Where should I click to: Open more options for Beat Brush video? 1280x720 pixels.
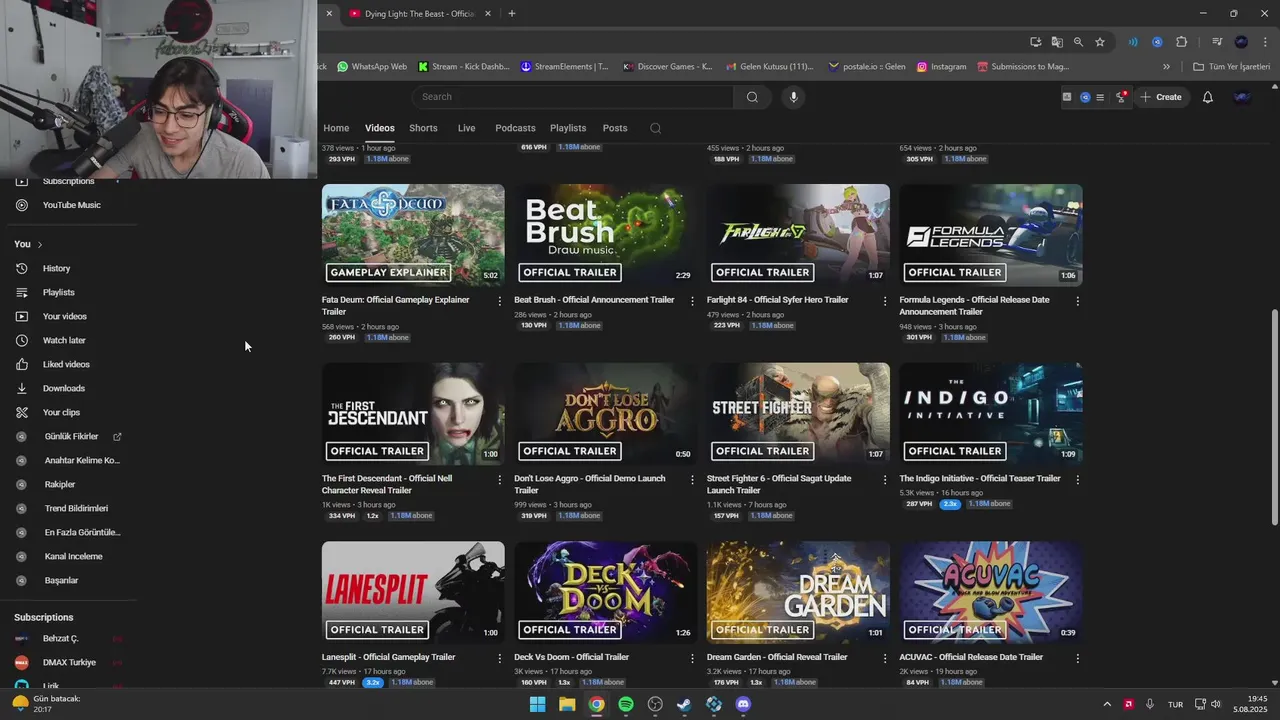692,300
